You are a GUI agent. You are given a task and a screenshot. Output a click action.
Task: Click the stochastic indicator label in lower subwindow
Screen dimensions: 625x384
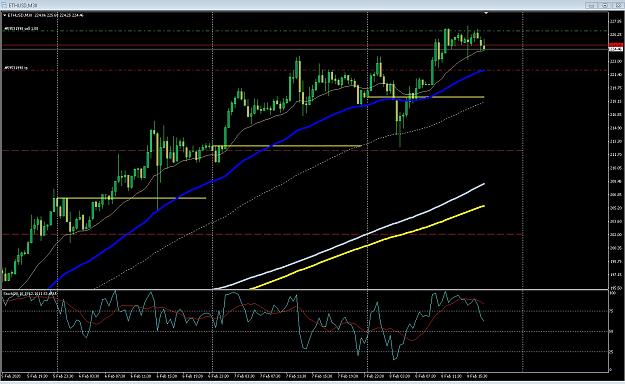(x=30, y=293)
